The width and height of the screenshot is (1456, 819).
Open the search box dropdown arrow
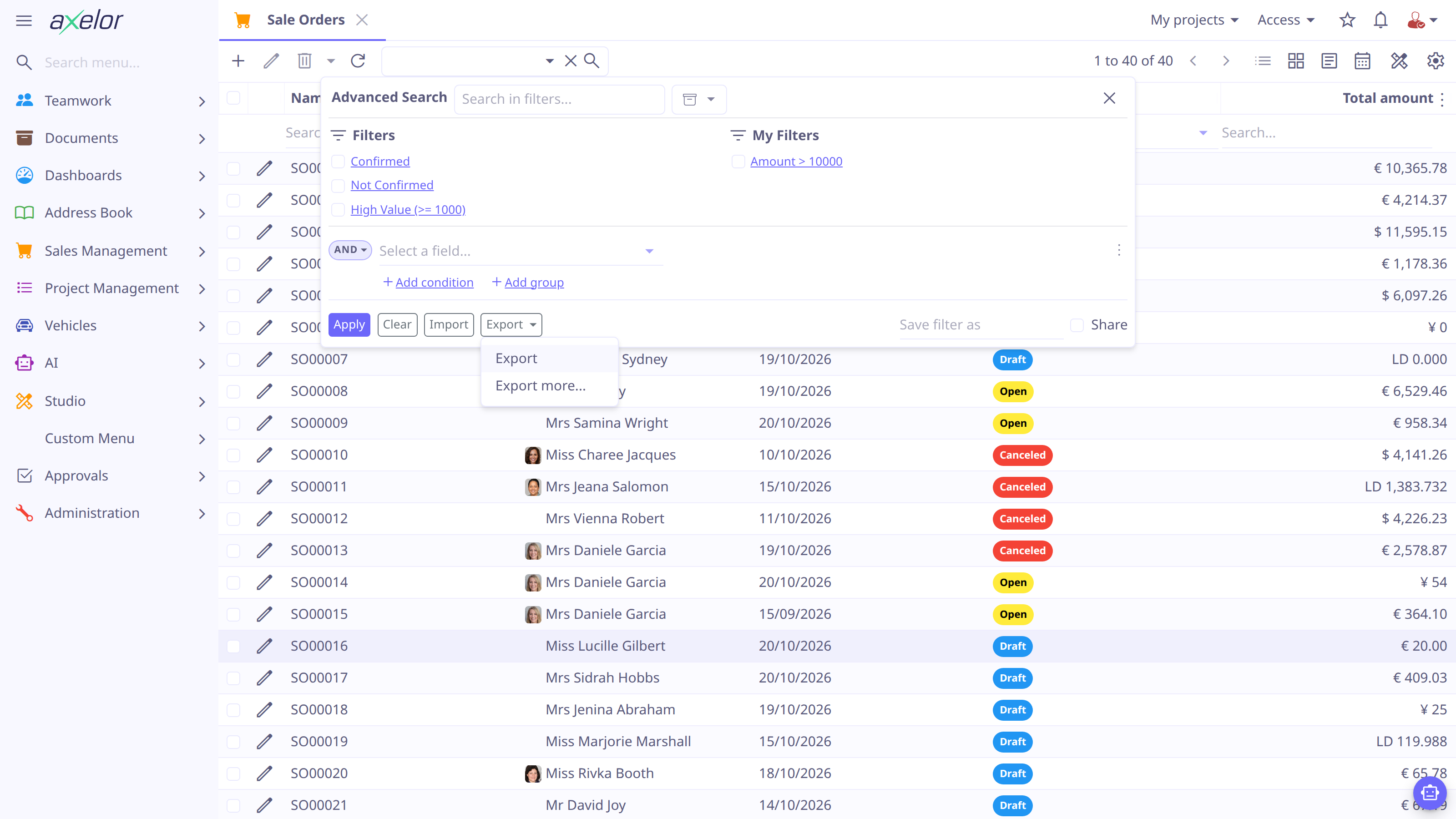coord(549,61)
